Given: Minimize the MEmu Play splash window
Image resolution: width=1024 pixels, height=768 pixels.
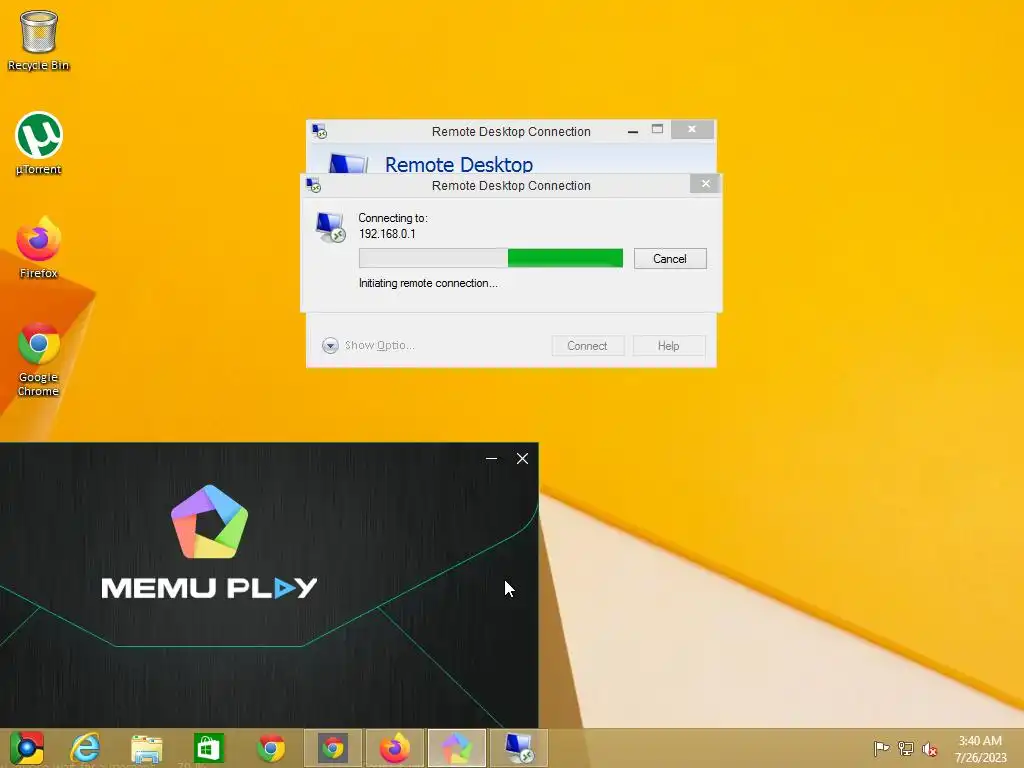Looking at the screenshot, I should click(492, 458).
